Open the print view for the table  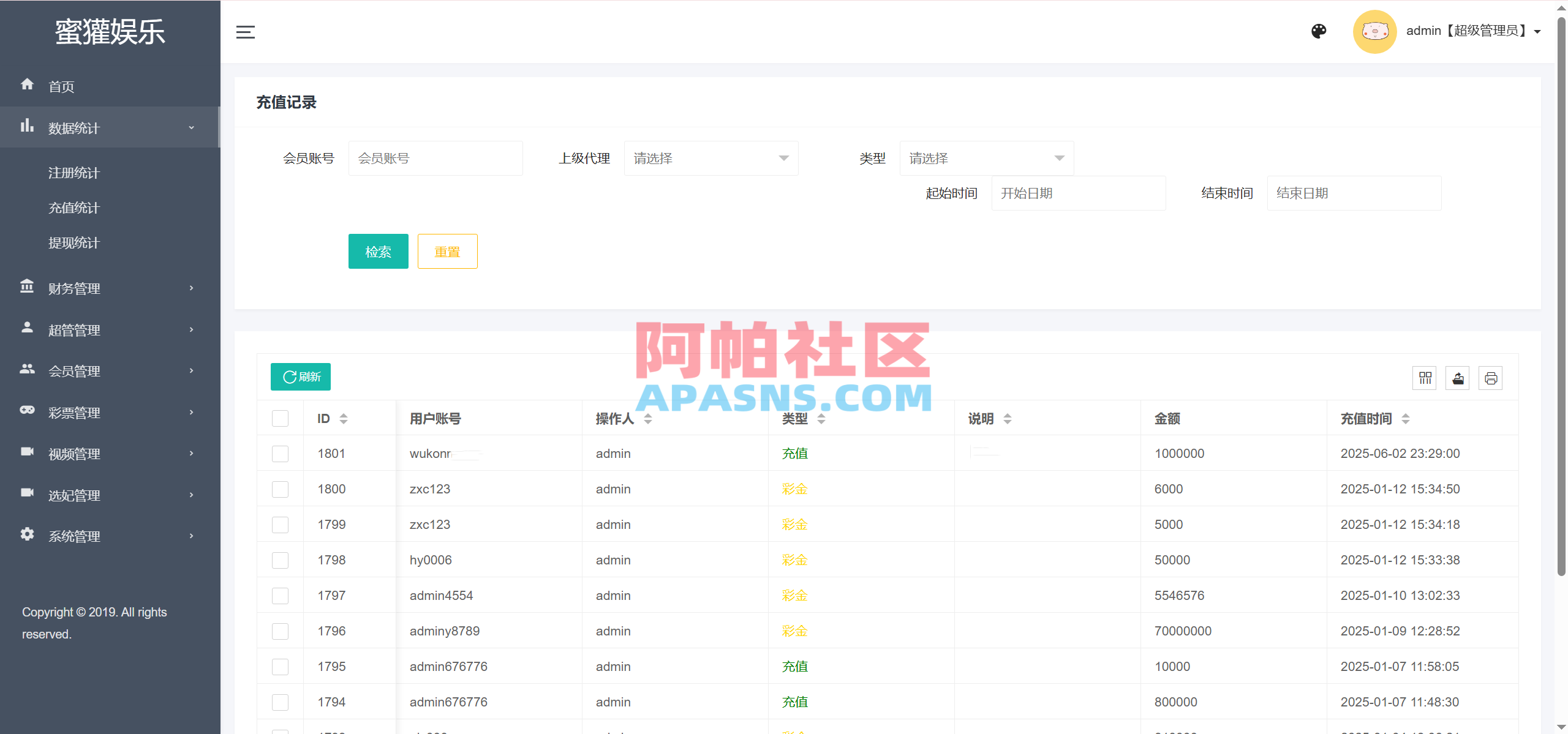click(x=1491, y=378)
